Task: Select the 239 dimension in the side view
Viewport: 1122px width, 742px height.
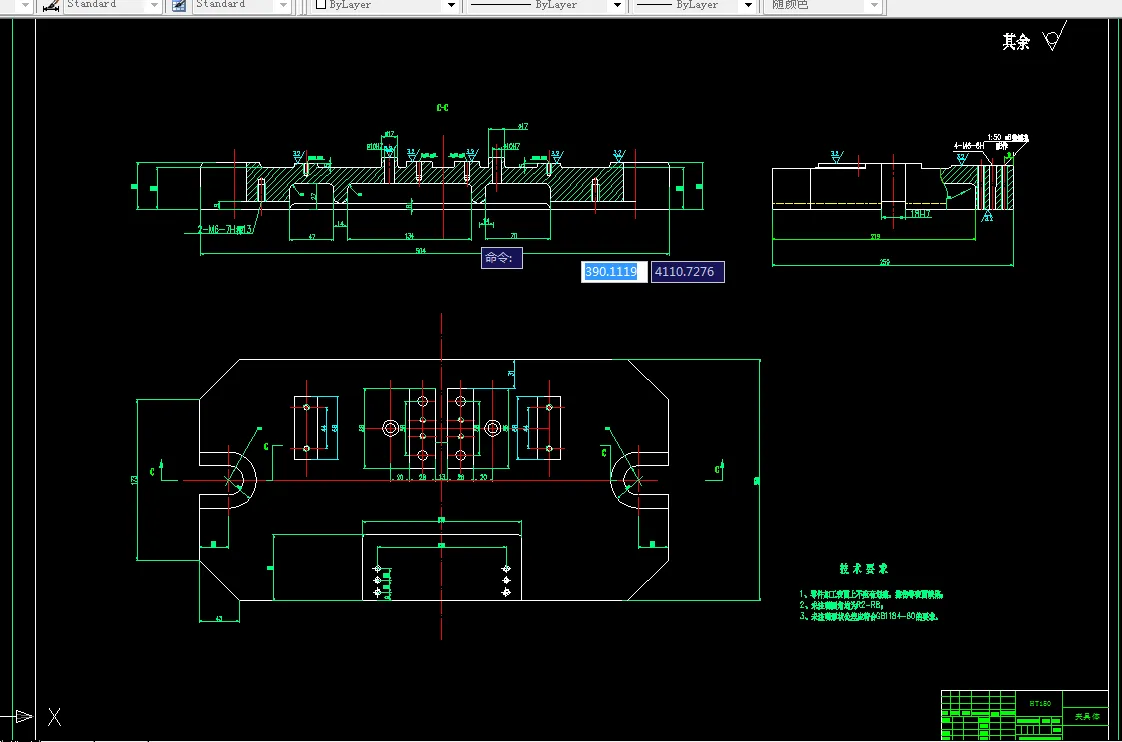Action: pos(875,236)
